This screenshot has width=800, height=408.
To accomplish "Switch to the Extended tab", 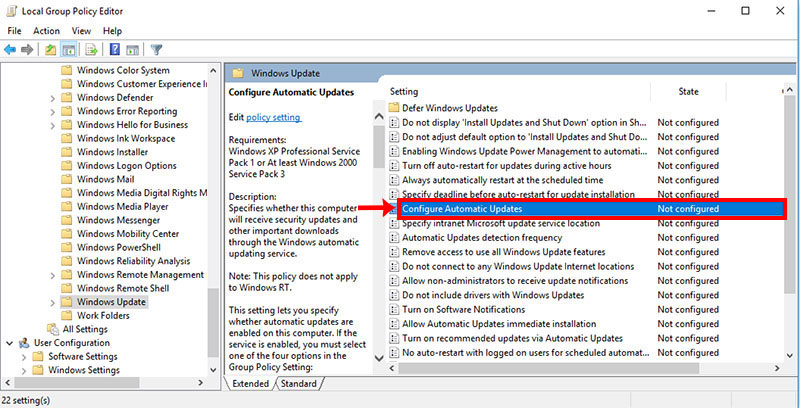I will coord(250,384).
